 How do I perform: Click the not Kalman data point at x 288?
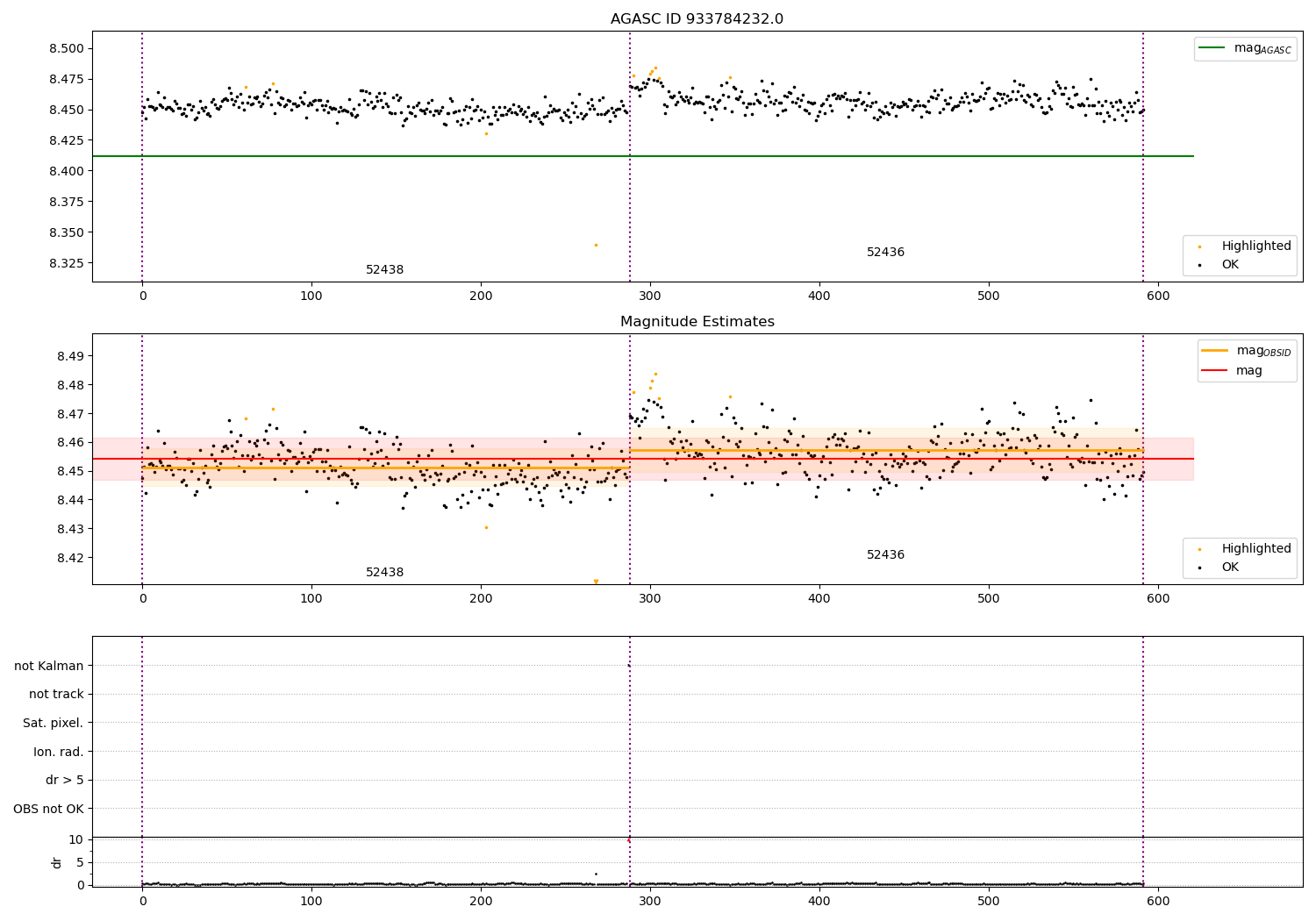pos(629,666)
